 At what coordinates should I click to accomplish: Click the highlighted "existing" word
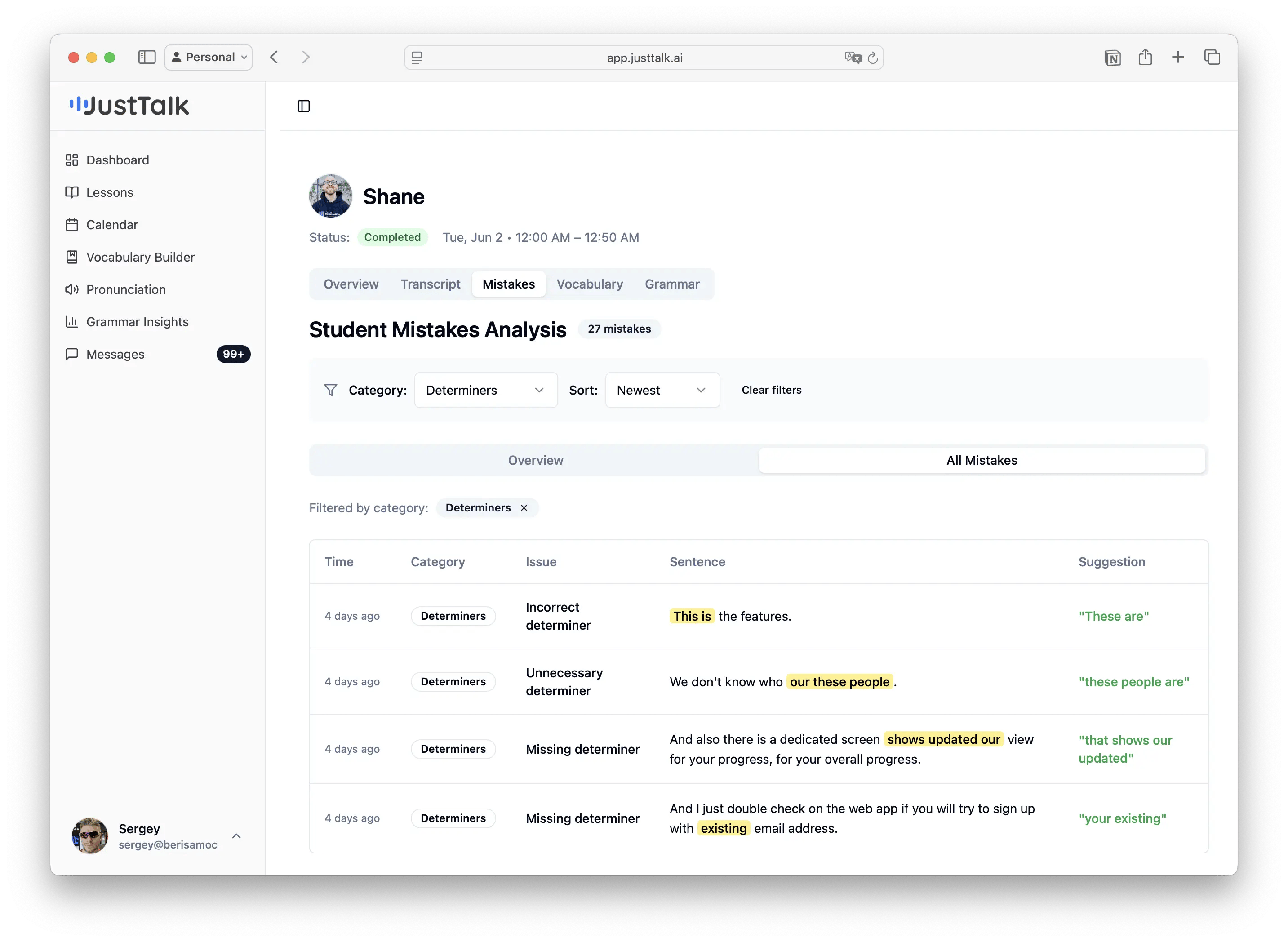pos(724,829)
